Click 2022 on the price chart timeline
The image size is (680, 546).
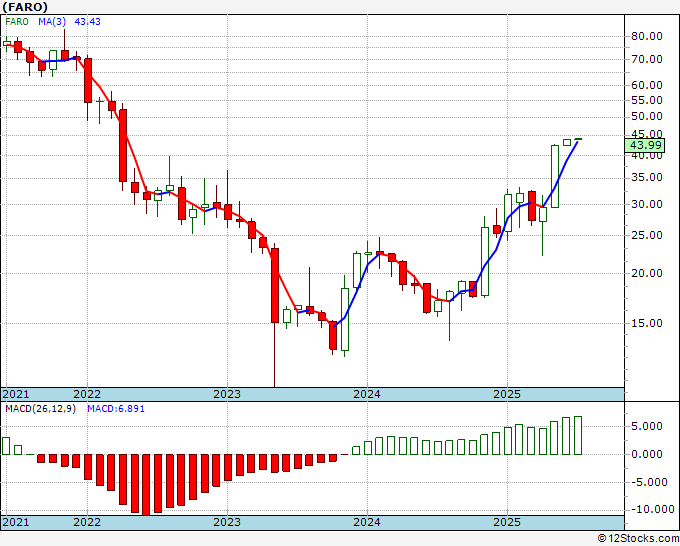(x=87, y=394)
